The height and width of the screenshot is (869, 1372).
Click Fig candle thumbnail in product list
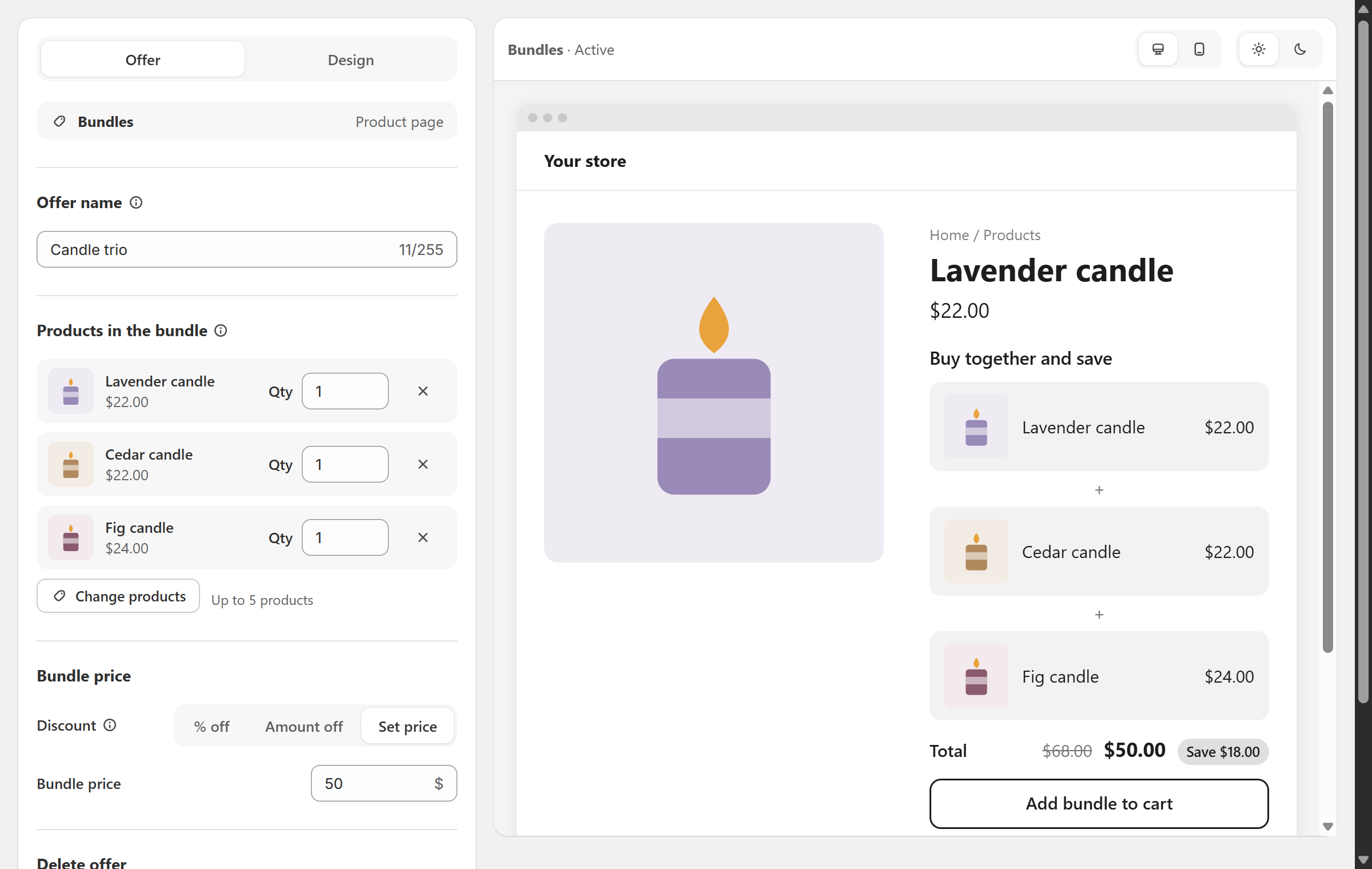[x=71, y=537]
